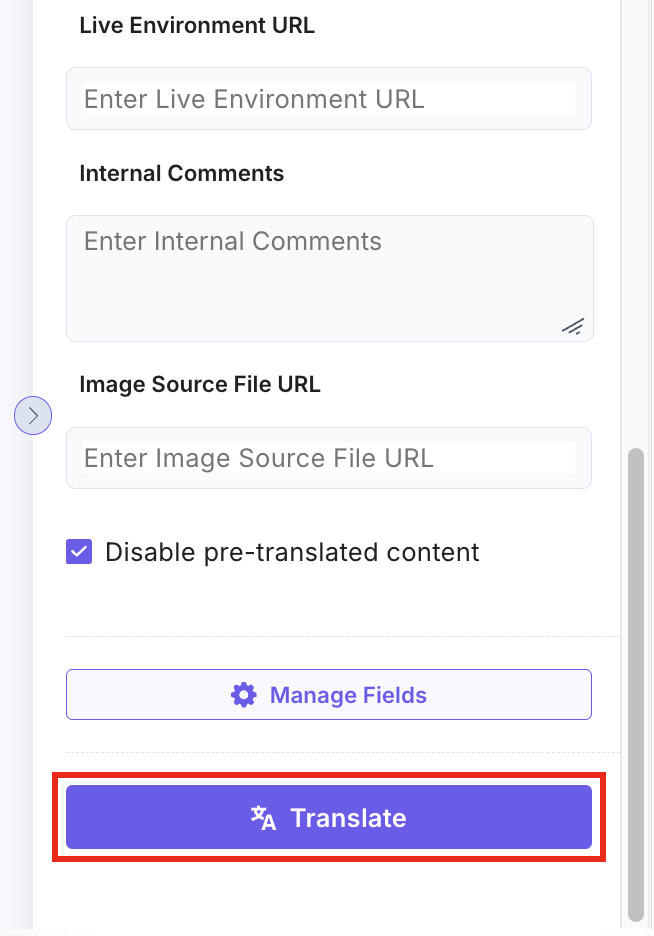The width and height of the screenshot is (654, 936).
Task: Focus the Live Environment URL input
Action: tap(329, 99)
